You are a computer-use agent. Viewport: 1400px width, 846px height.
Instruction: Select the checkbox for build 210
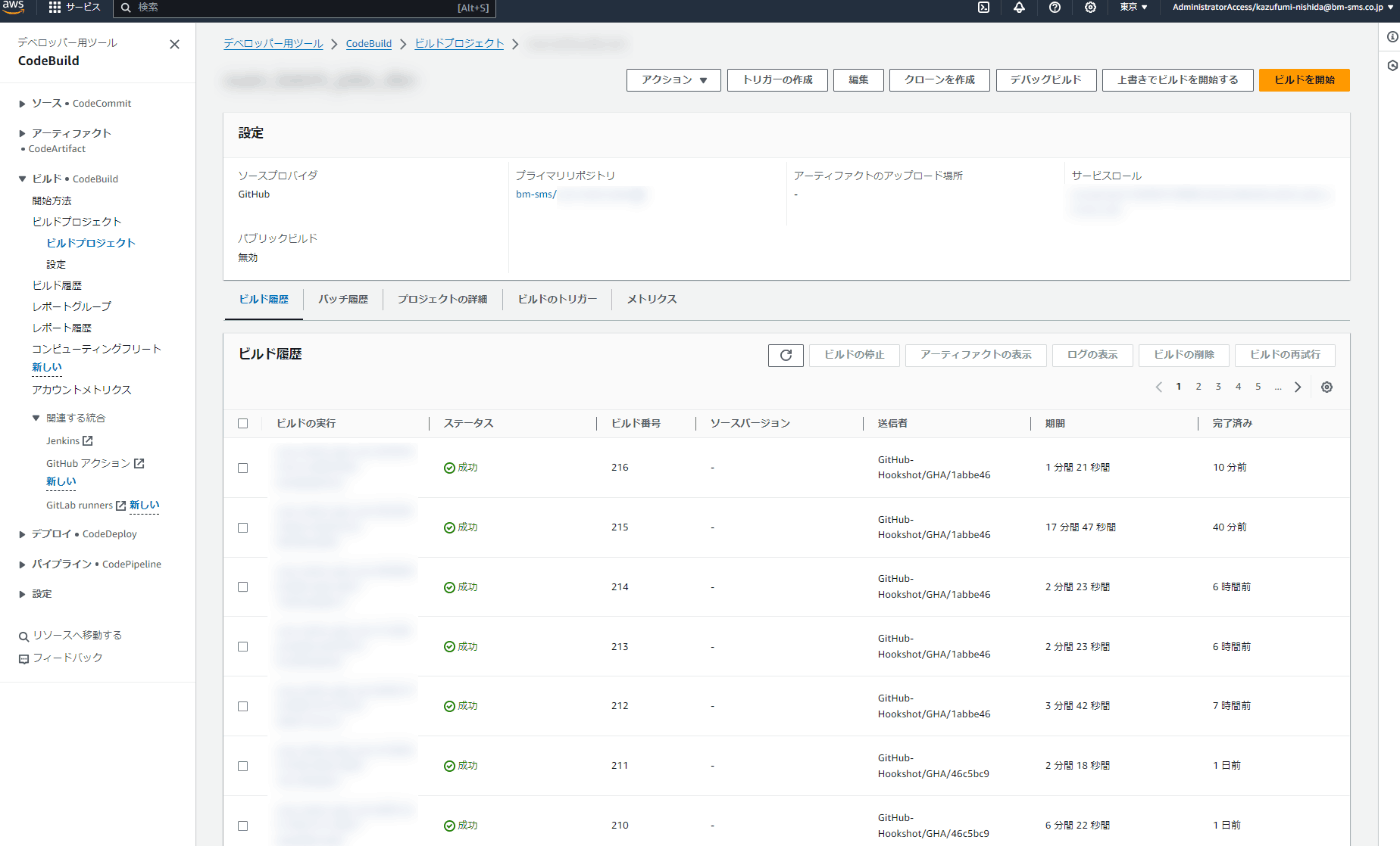pos(243,826)
